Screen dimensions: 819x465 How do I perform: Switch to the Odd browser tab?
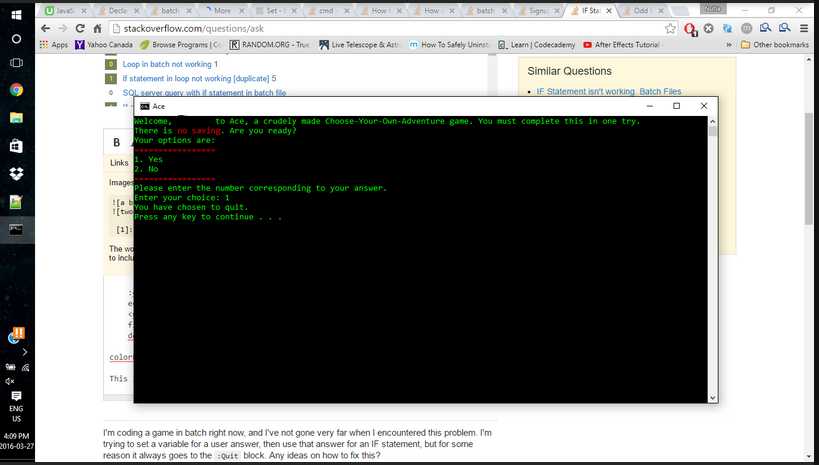641,10
